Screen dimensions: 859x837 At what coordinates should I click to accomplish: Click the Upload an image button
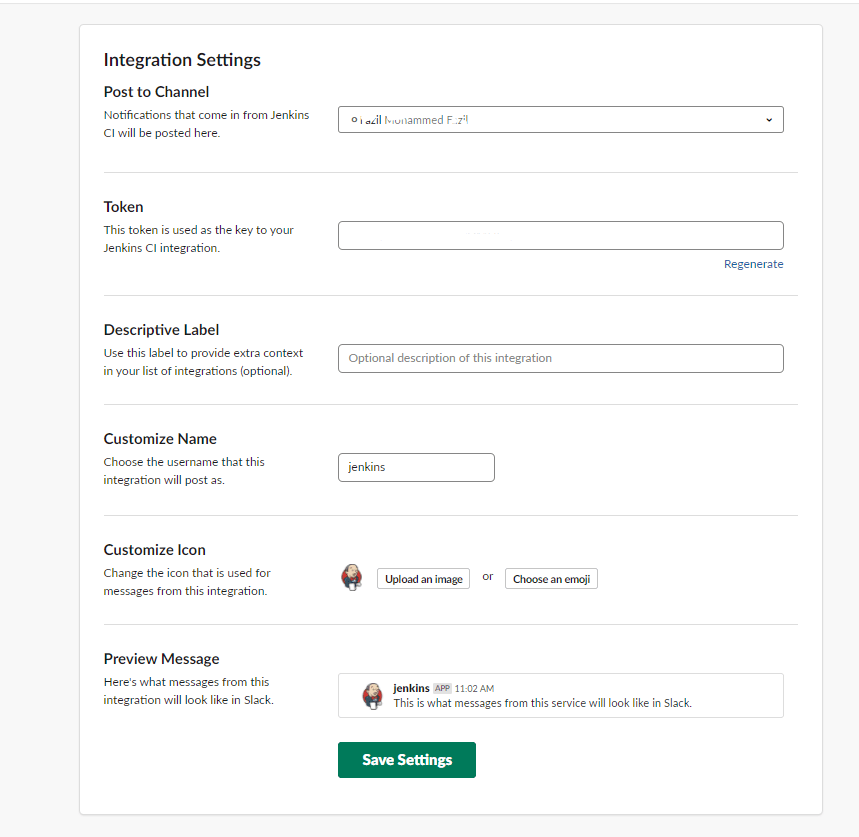click(423, 578)
